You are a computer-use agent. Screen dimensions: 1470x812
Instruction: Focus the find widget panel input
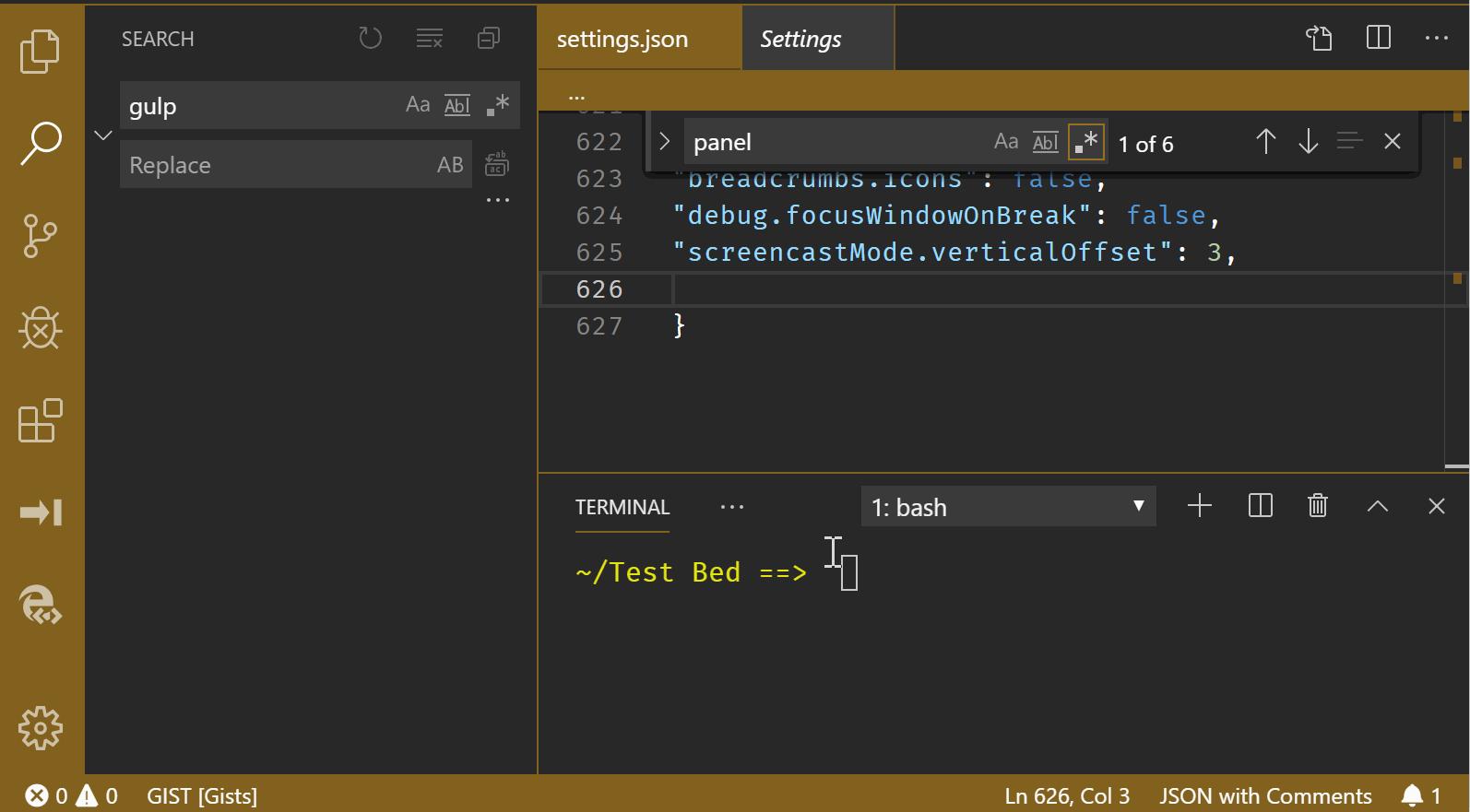tap(837, 143)
